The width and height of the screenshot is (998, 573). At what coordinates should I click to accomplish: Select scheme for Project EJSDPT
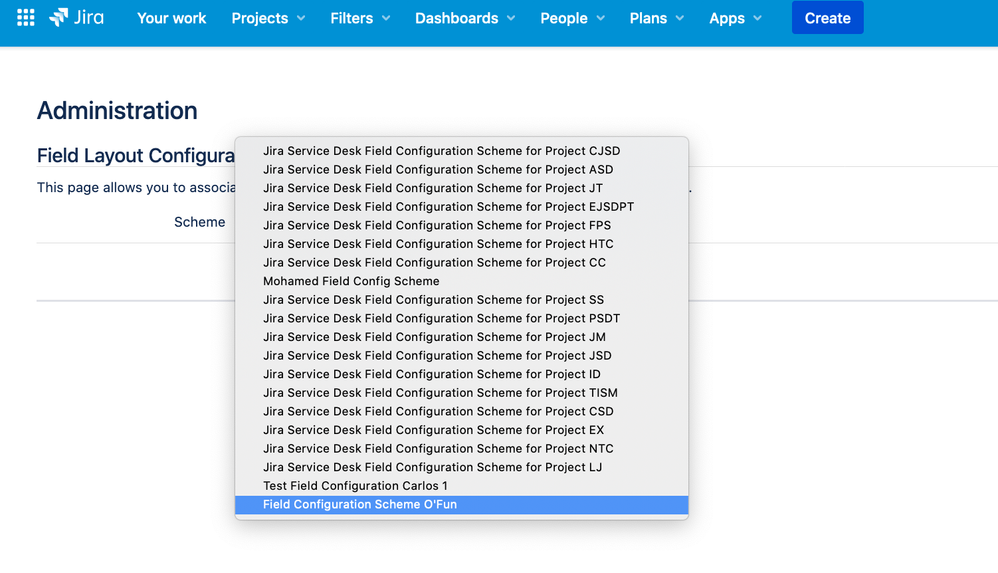[x=461, y=207]
